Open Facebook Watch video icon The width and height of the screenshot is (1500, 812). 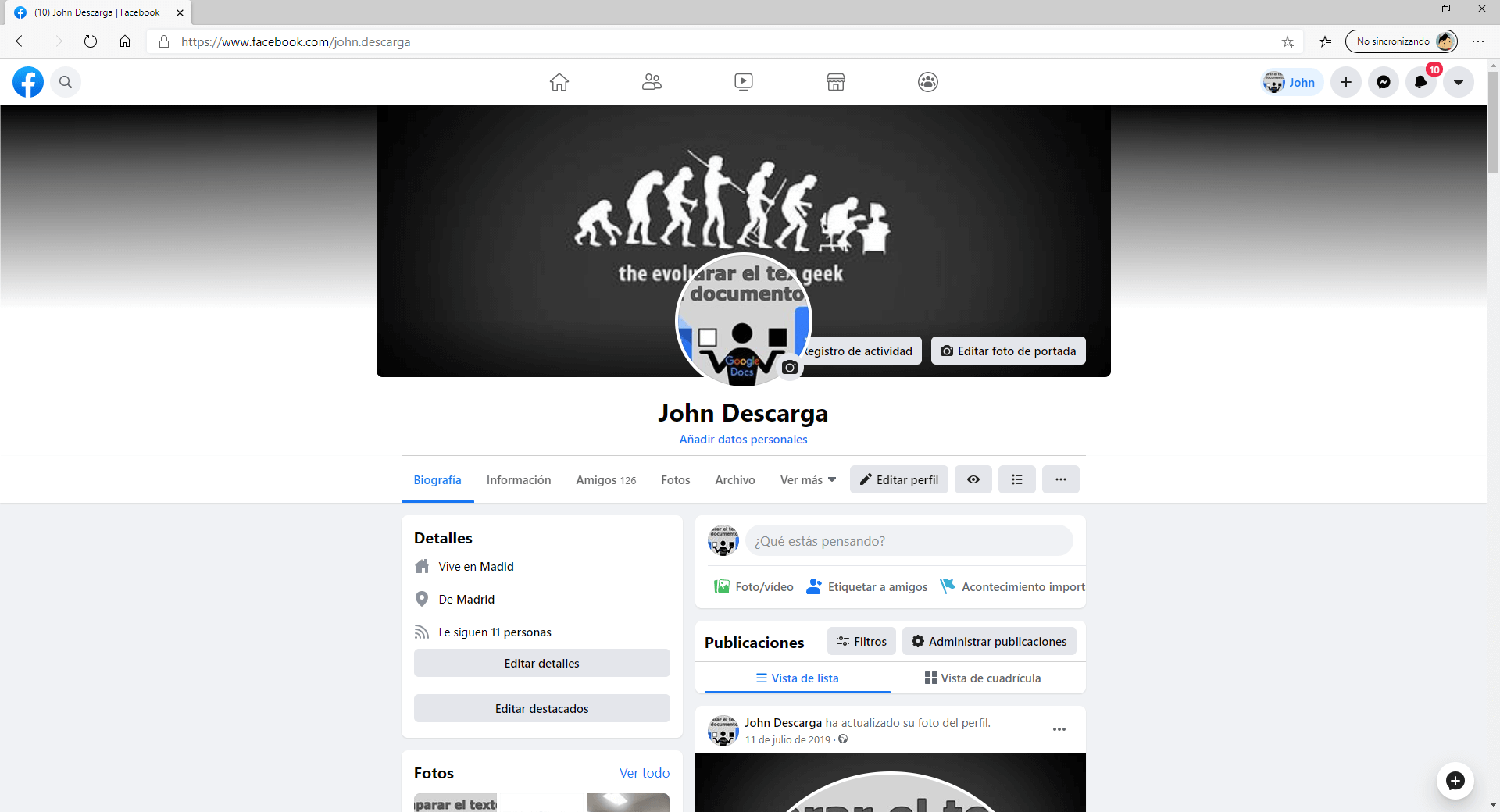click(744, 82)
